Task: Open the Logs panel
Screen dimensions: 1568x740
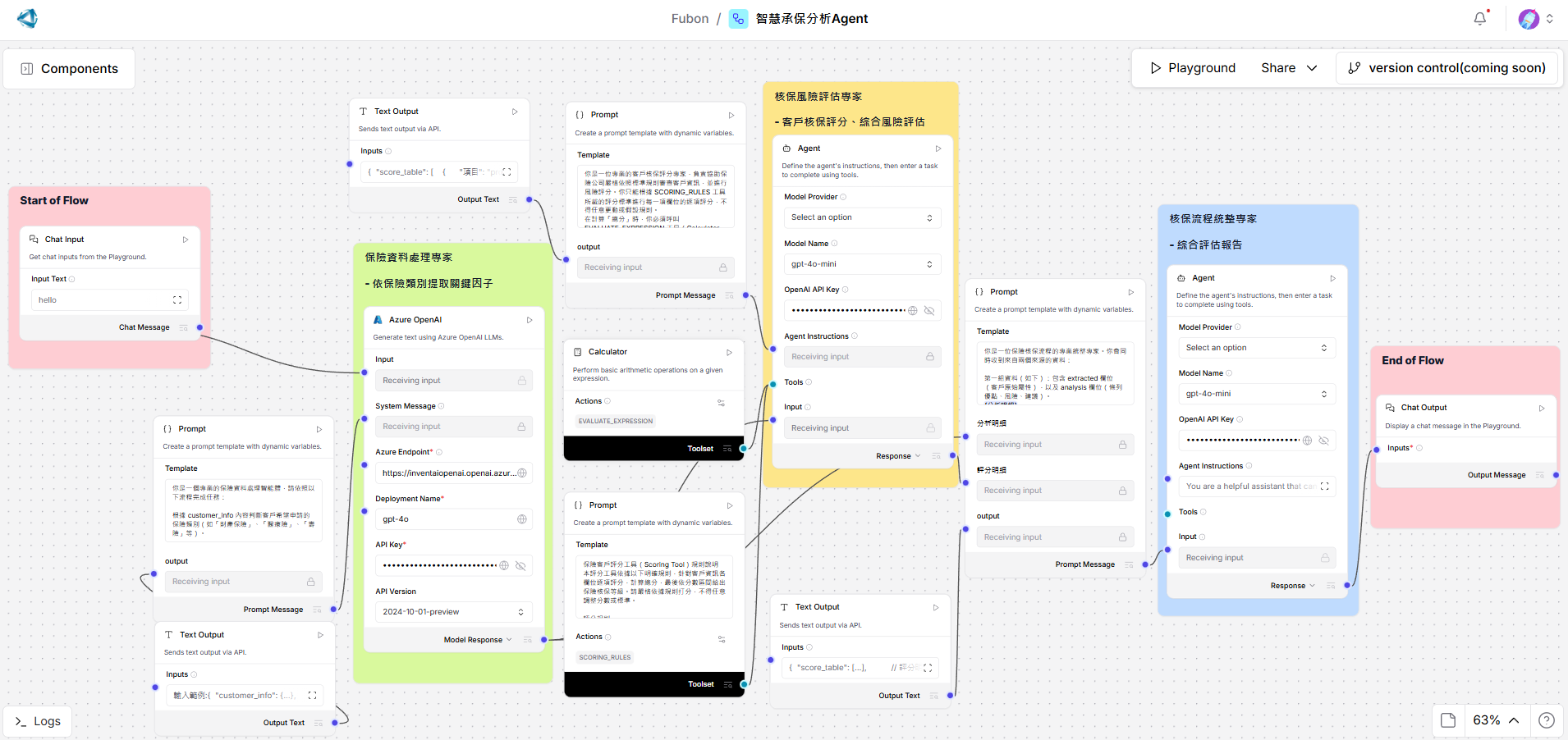Action: [x=38, y=721]
